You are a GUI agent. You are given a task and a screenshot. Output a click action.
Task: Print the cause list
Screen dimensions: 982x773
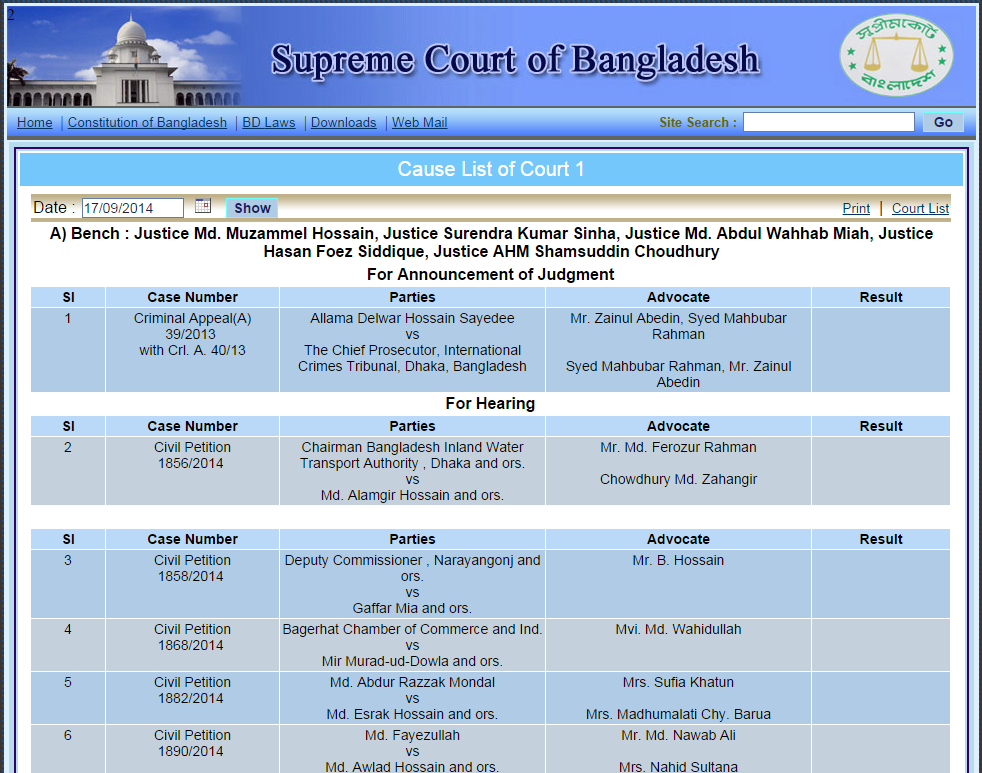click(x=856, y=209)
